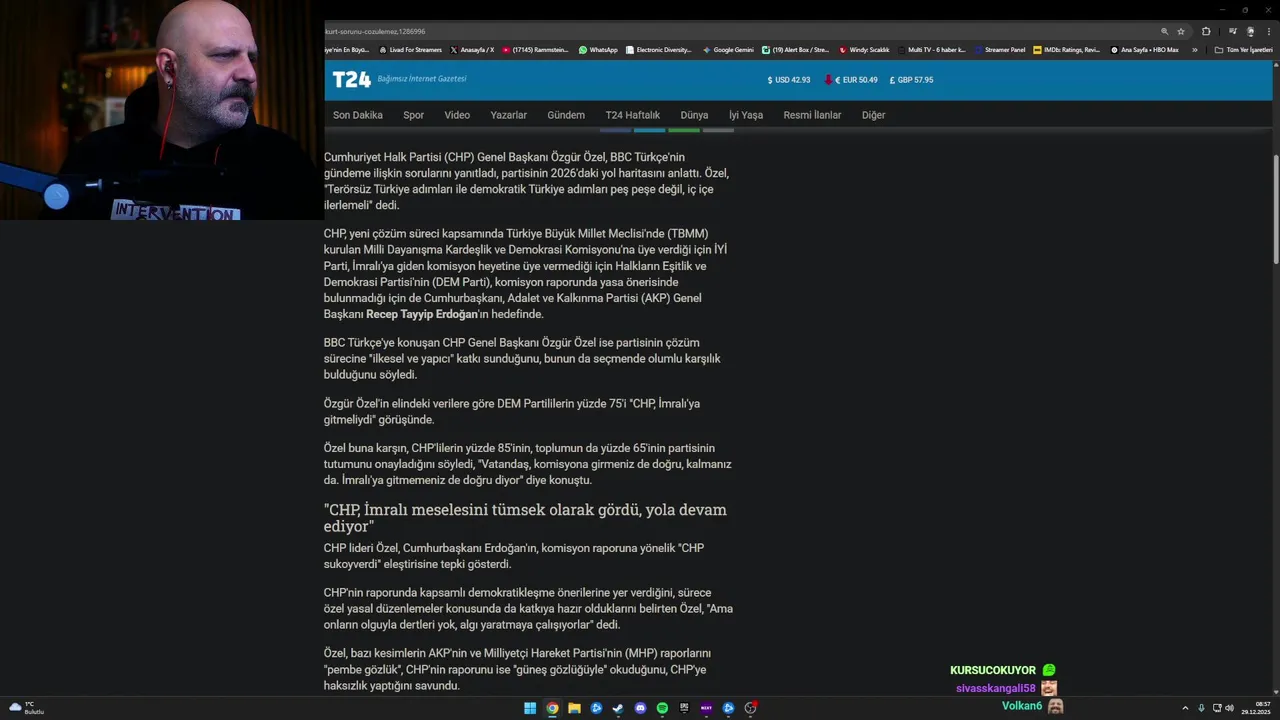Click the page vertical scrollbar thumb
Screen dimensions: 1280x720
click(1275, 210)
